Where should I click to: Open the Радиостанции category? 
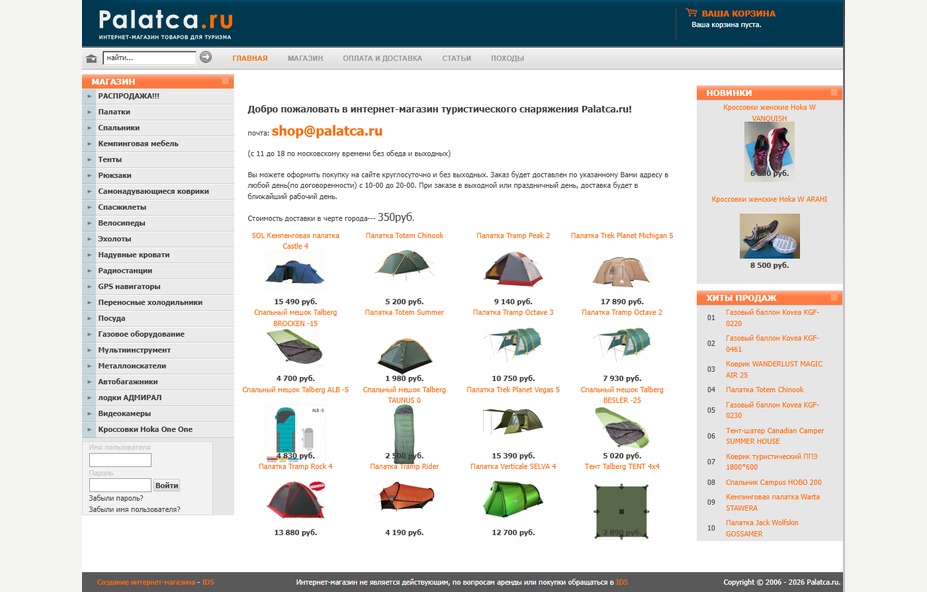coord(125,271)
